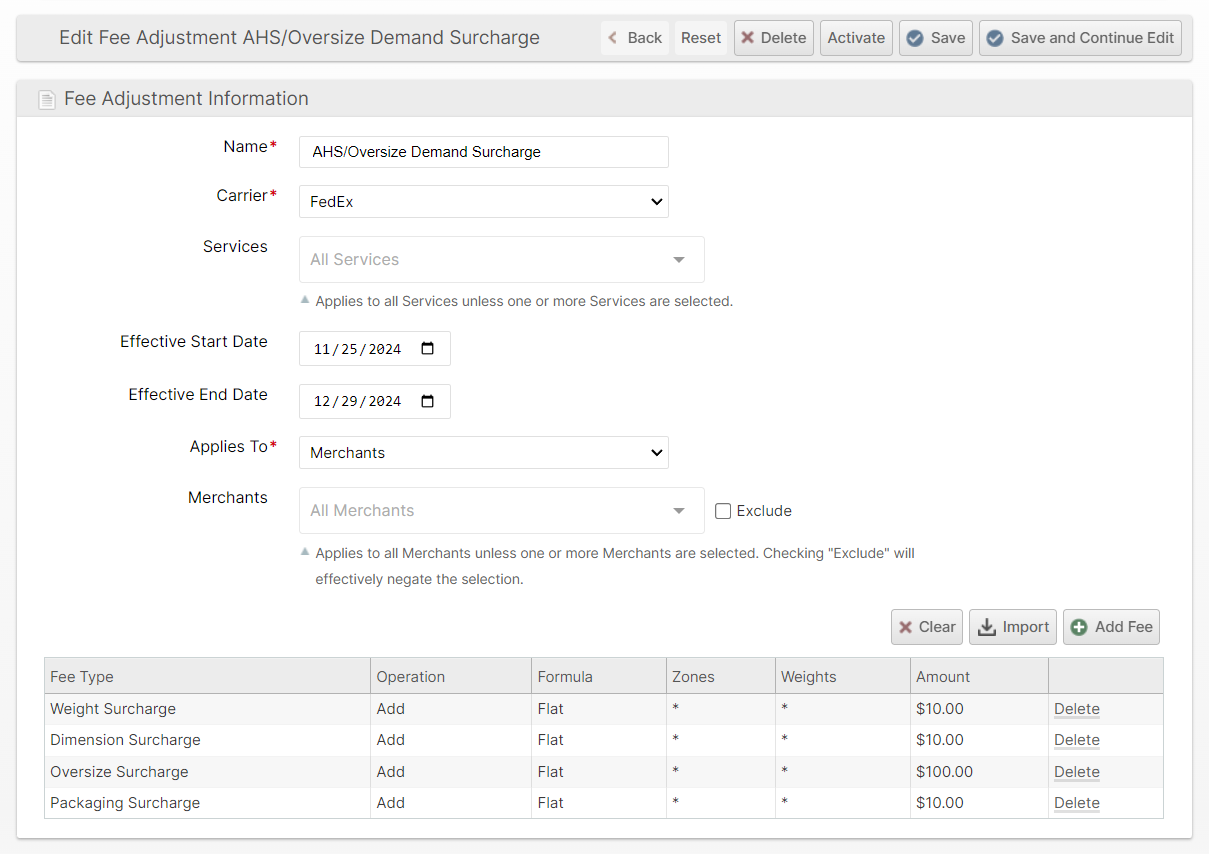Expand the All Merchants selector
The height and width of the screenshot is (854, 1209).
501,511
